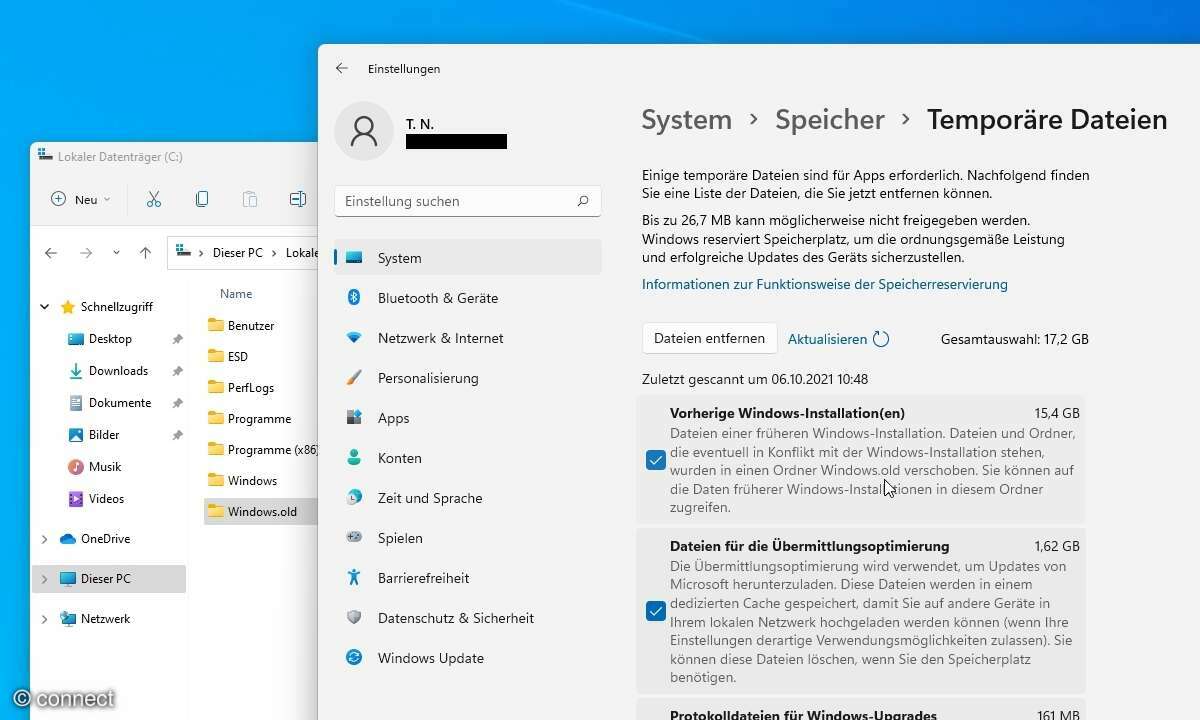The width and height of the screenshot is (1200, 720).
Task: Click Dieser PC in the Explorer address bar
Action: pos(238,253)
